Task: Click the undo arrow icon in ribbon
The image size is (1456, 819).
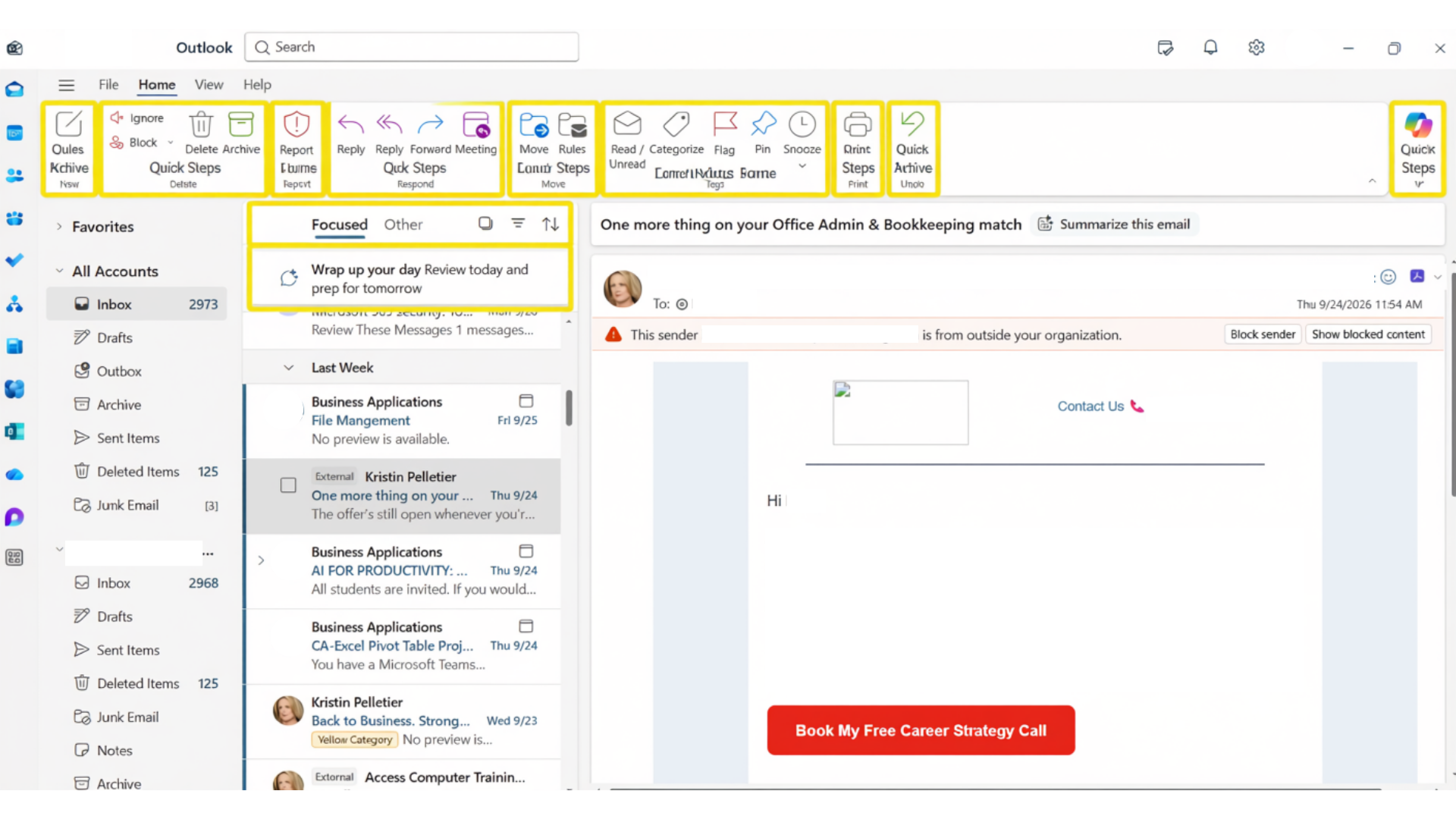Action: click(x=912, y=123)
